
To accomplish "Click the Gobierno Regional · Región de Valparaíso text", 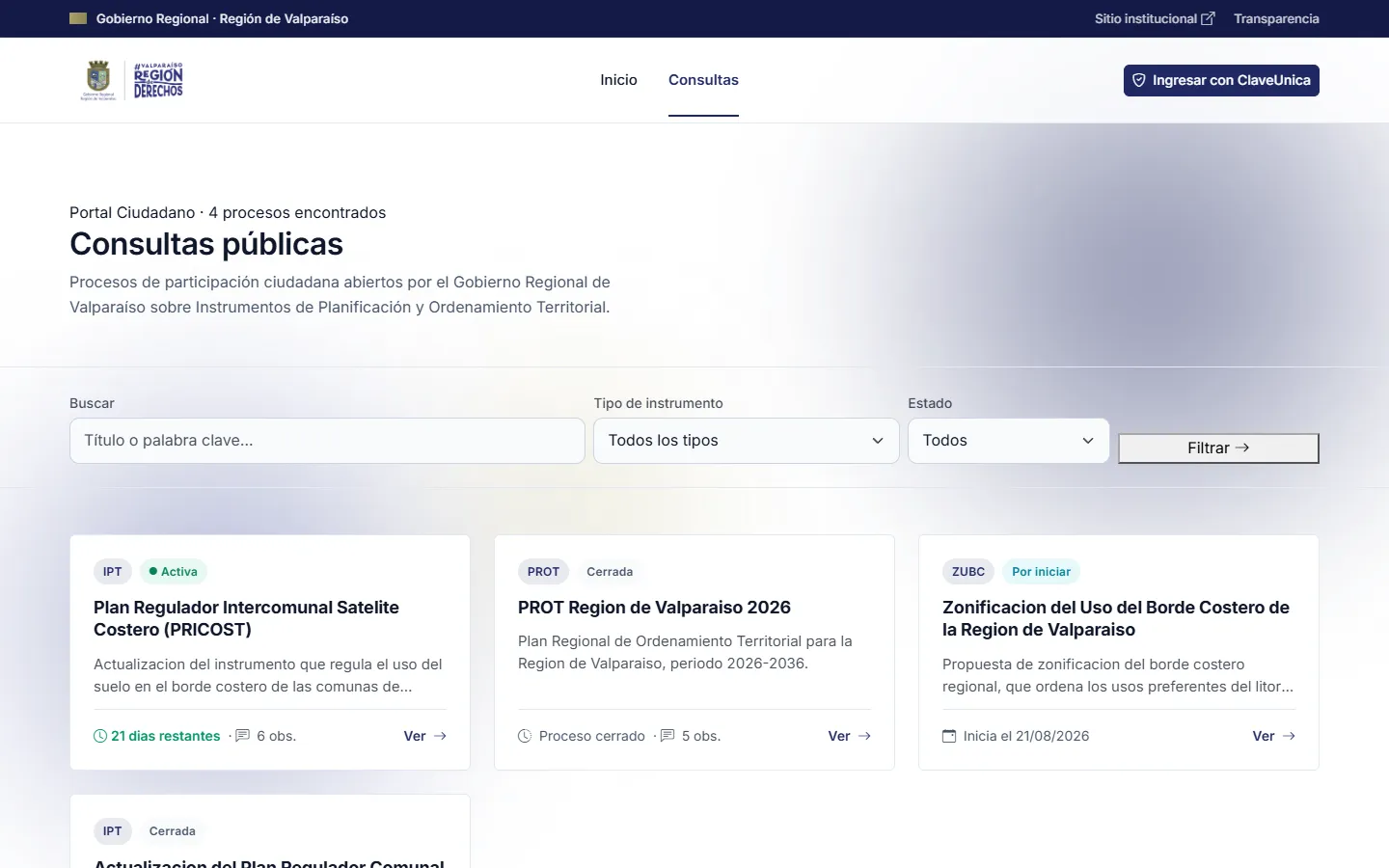I will point(222,18).
